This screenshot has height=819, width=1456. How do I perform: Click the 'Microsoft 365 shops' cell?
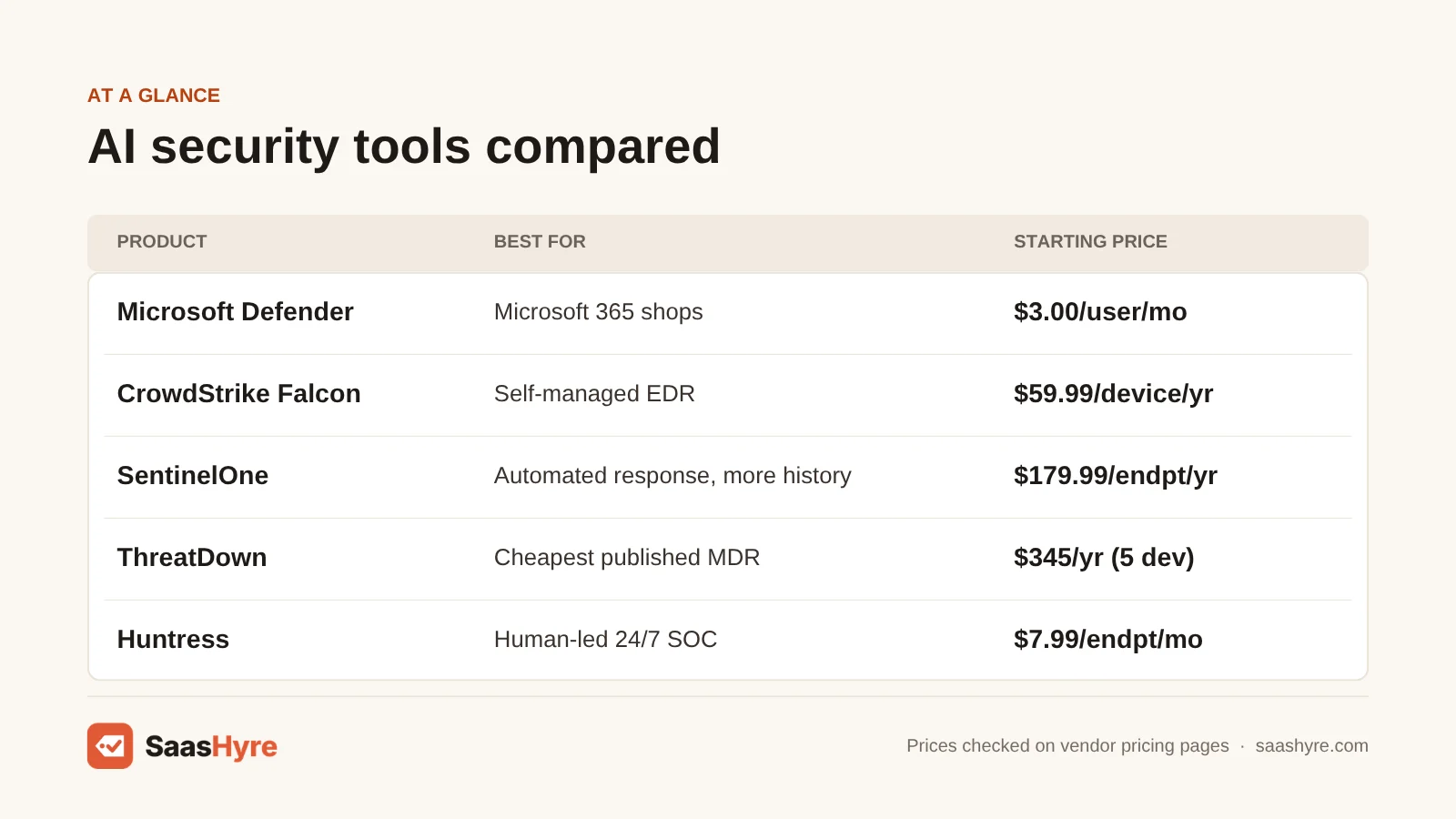(598, 311)
